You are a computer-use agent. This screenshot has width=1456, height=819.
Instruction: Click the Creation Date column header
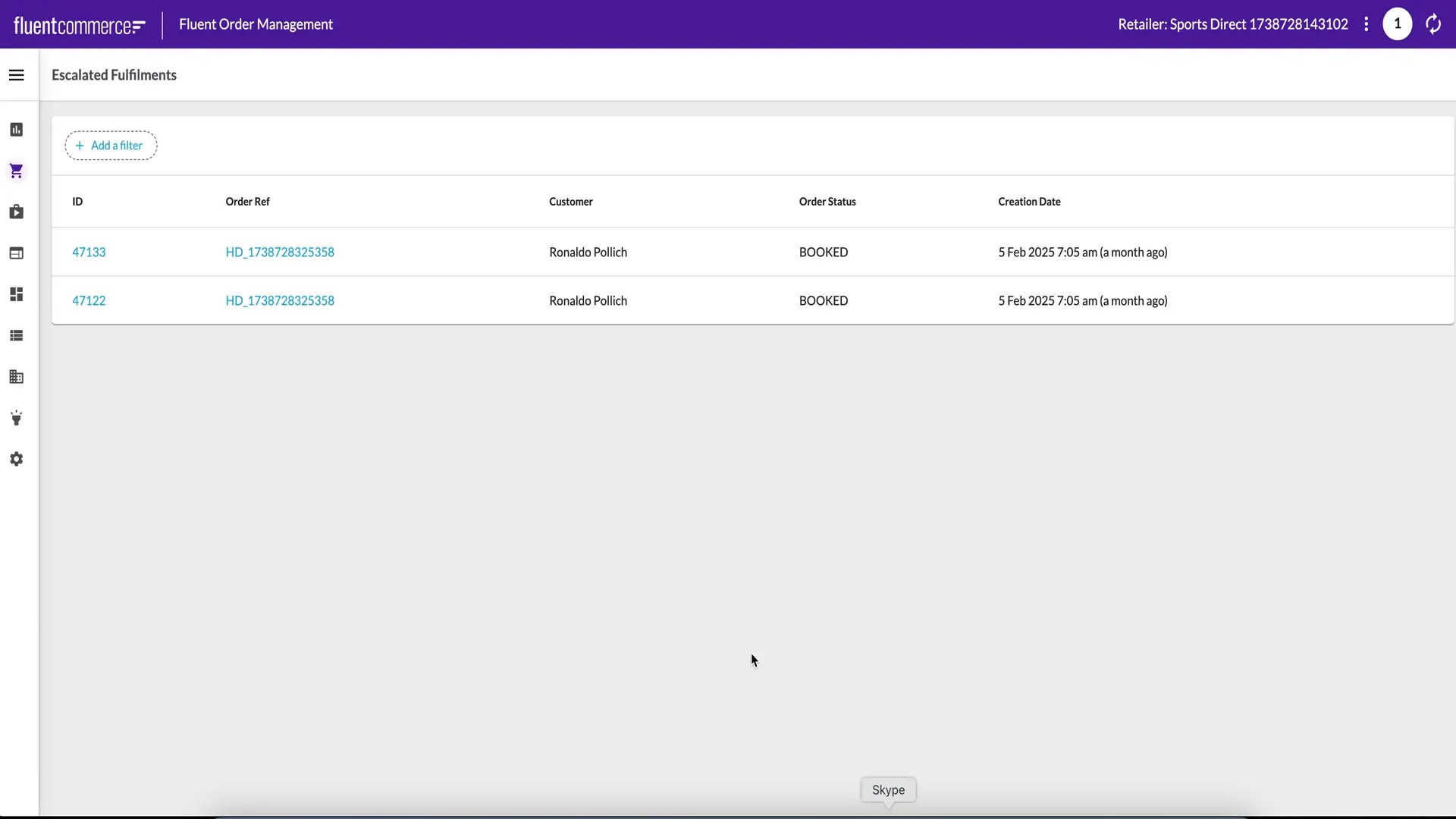(1029, 202)
